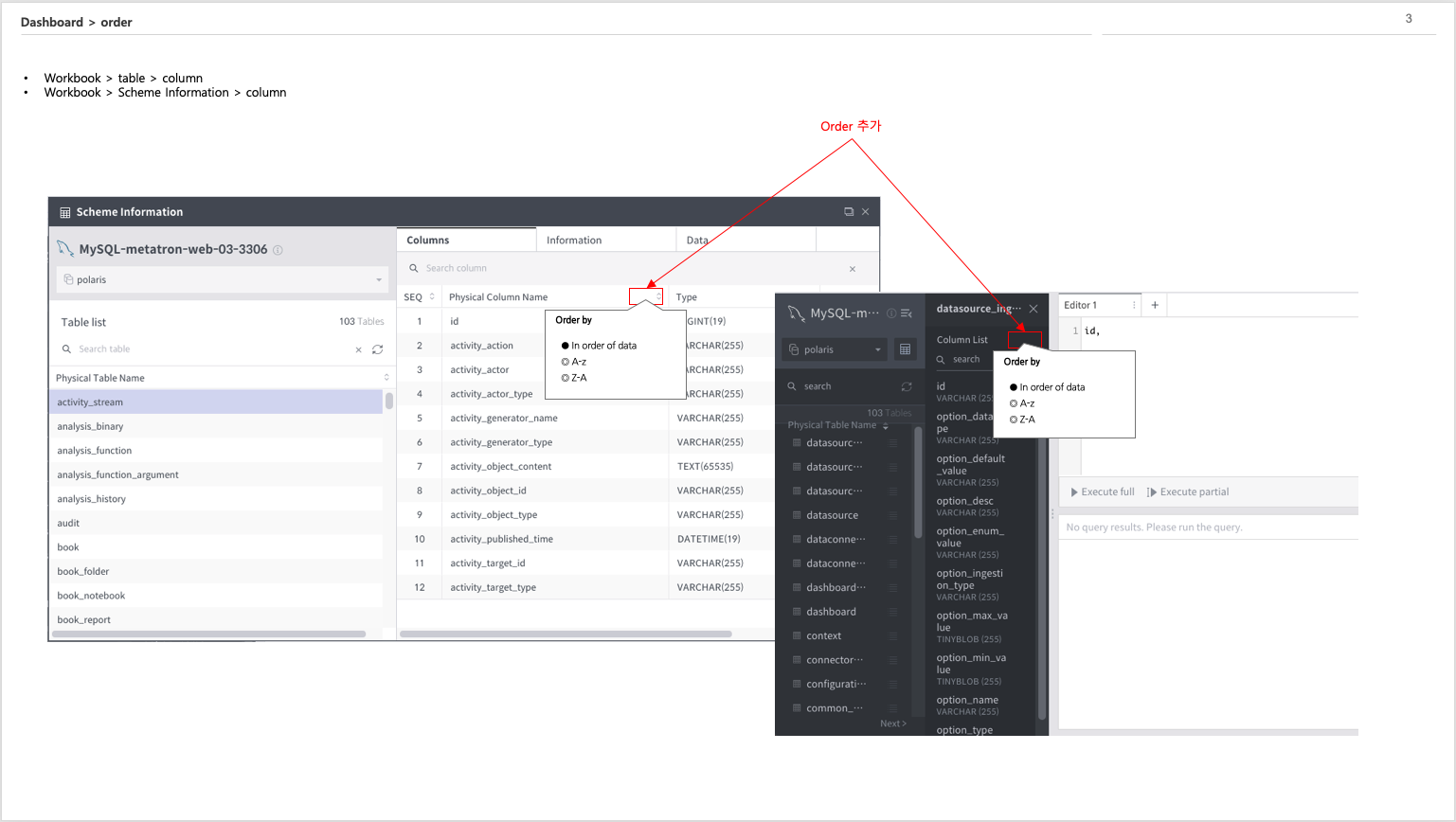
Task: Click the magnifier icon in Search table
Action: coord(66,348)
